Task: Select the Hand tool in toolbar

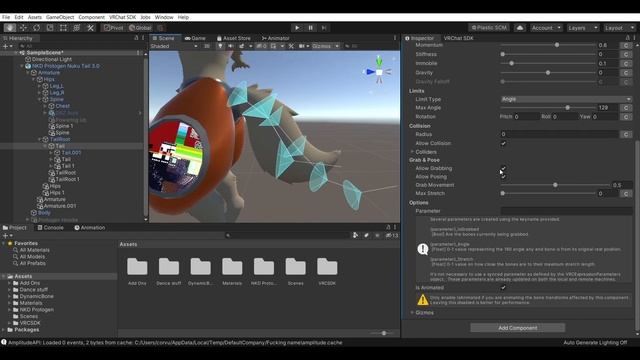Action: (x=10, y=28)
